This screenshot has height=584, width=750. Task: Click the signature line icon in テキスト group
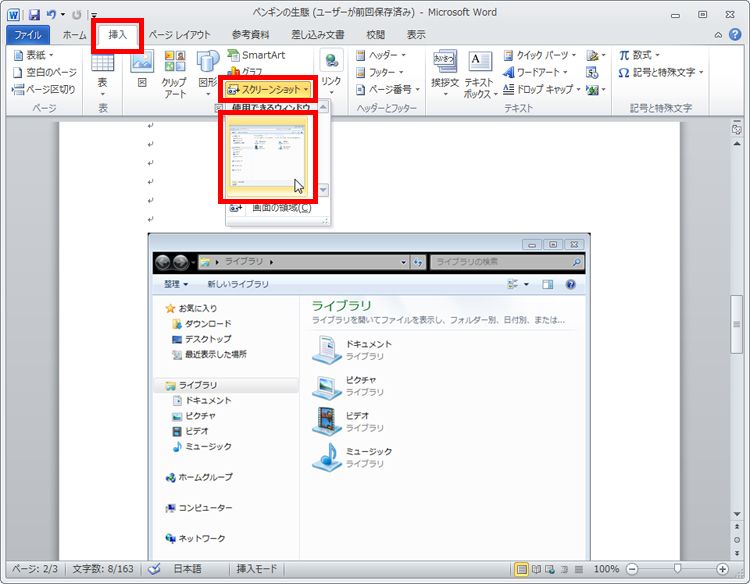coord(596,55)
